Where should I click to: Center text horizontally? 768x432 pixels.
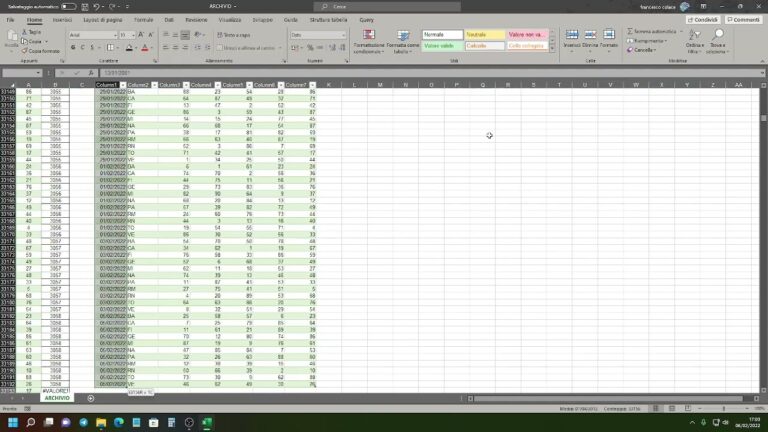point(175,48)
